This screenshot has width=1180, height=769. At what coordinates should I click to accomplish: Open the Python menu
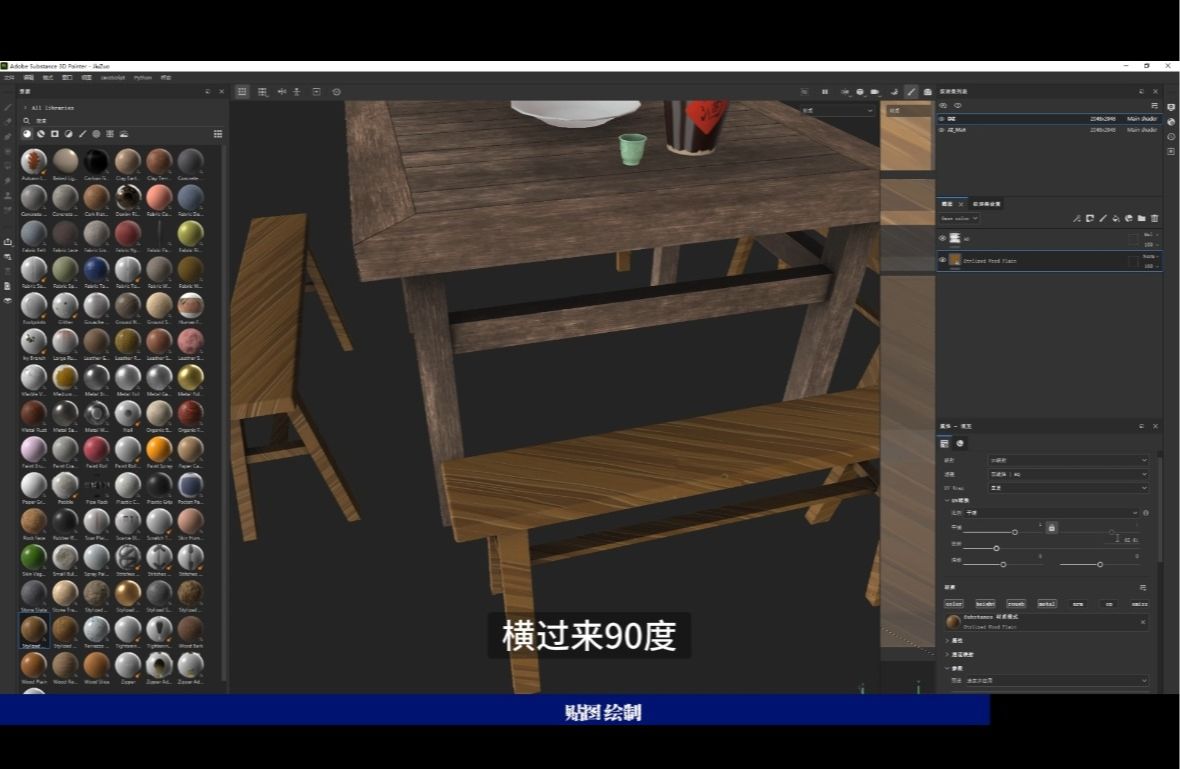(x=142, y=77)
